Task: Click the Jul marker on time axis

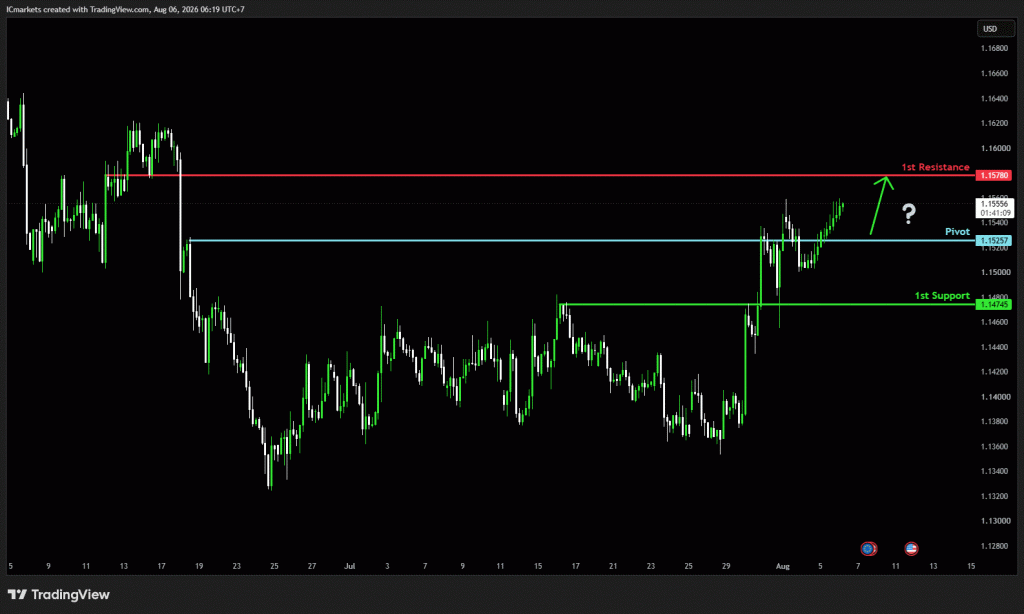Action: [x=349, y=566]
